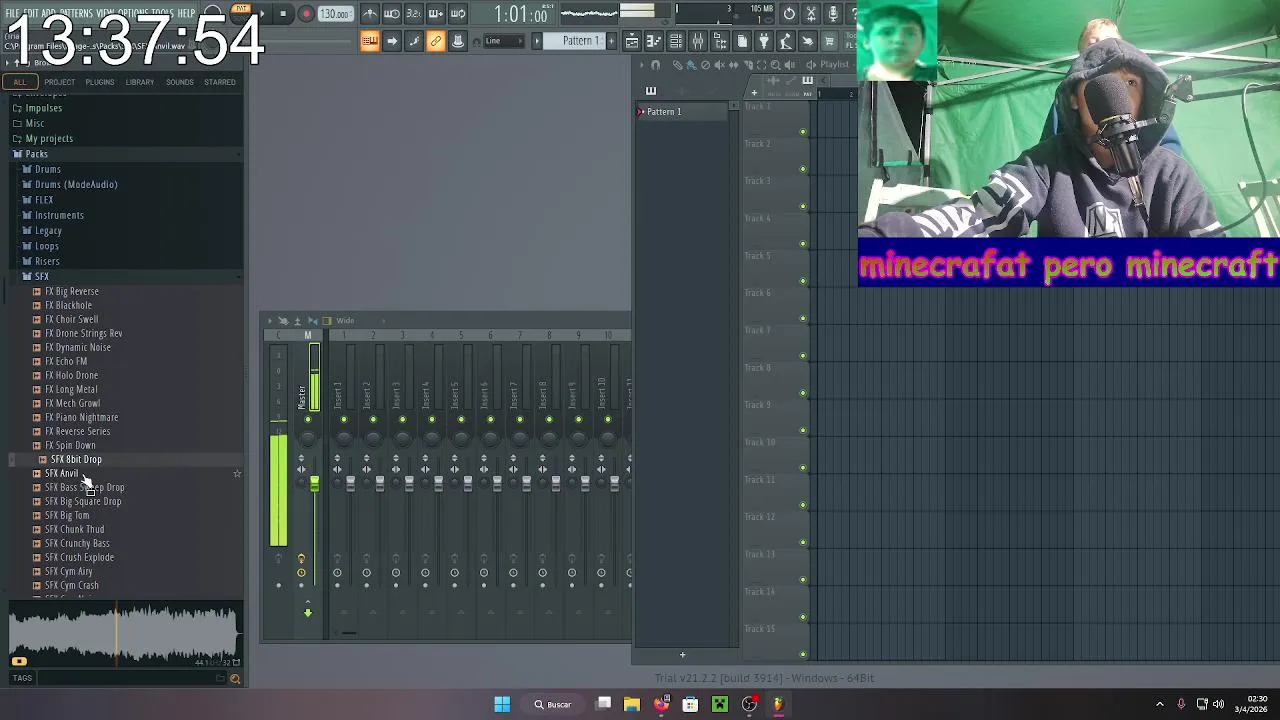Toggle the overdub recording icon
Screen dimensions: 1280x720
point(436,14)
